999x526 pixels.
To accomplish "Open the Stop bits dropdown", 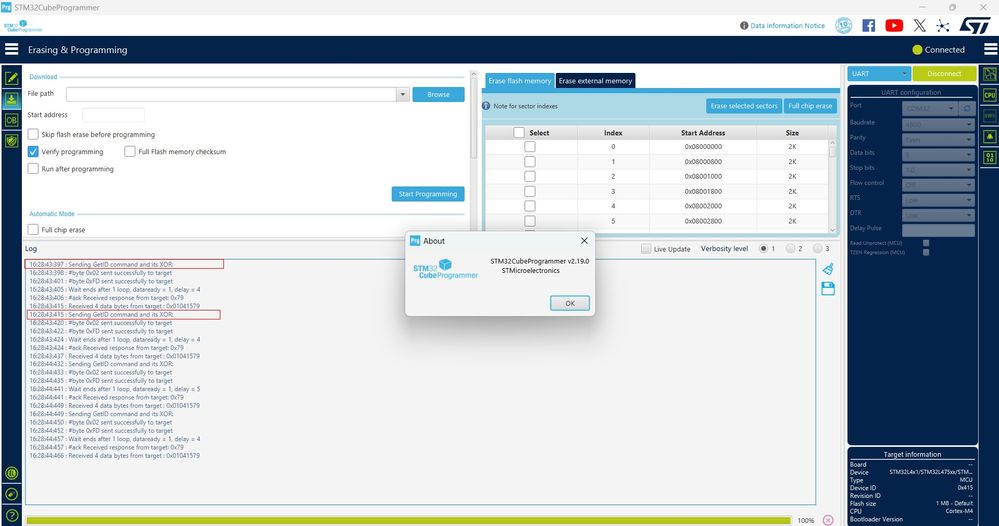I will click(938, 169).
